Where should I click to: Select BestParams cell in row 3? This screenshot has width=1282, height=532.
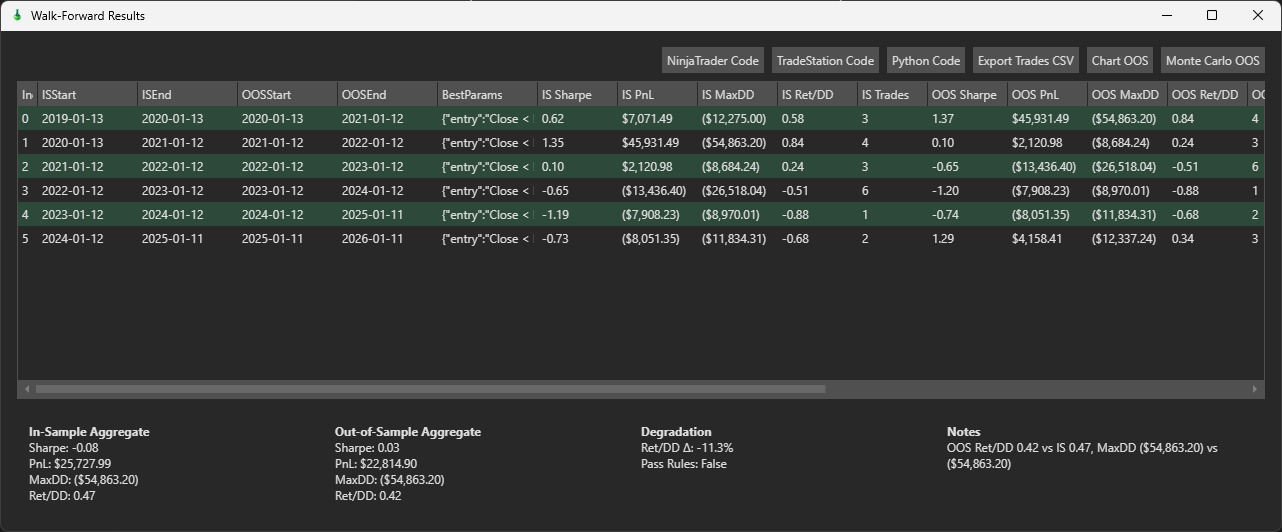click(x=487, y=191)
